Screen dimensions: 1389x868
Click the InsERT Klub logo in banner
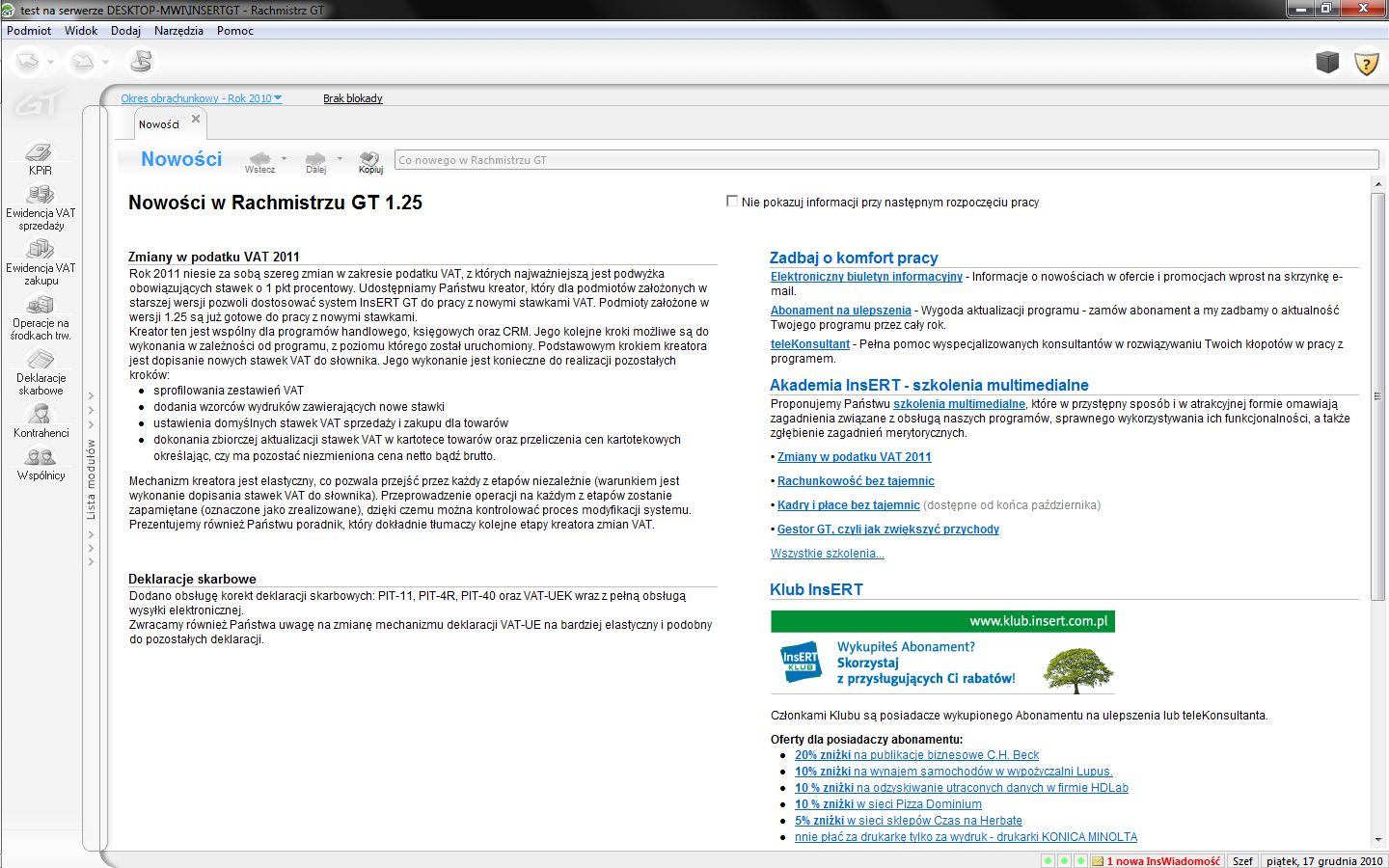coord(800,662)
